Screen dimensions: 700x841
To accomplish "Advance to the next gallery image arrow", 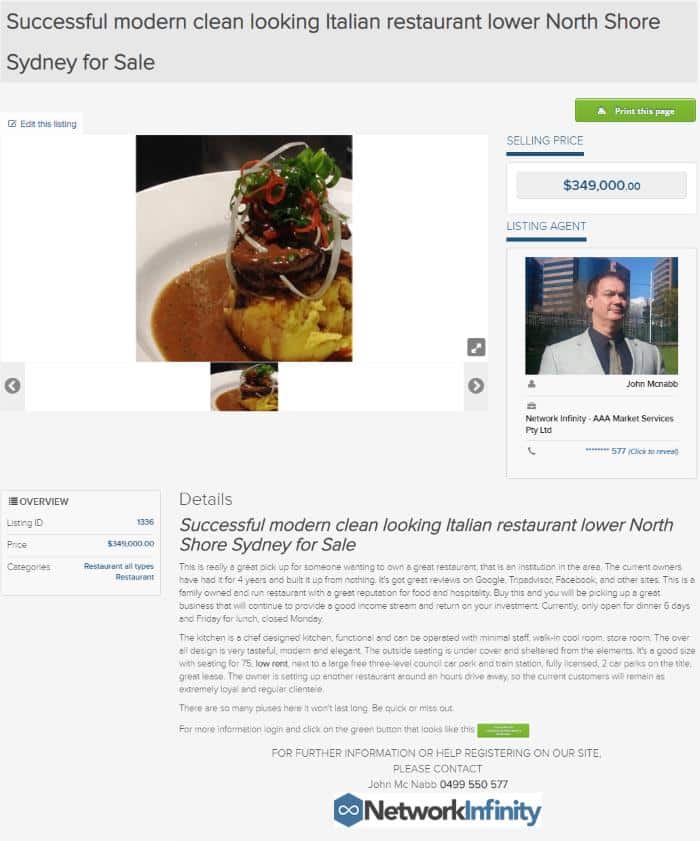I will (x=476, y=386).
